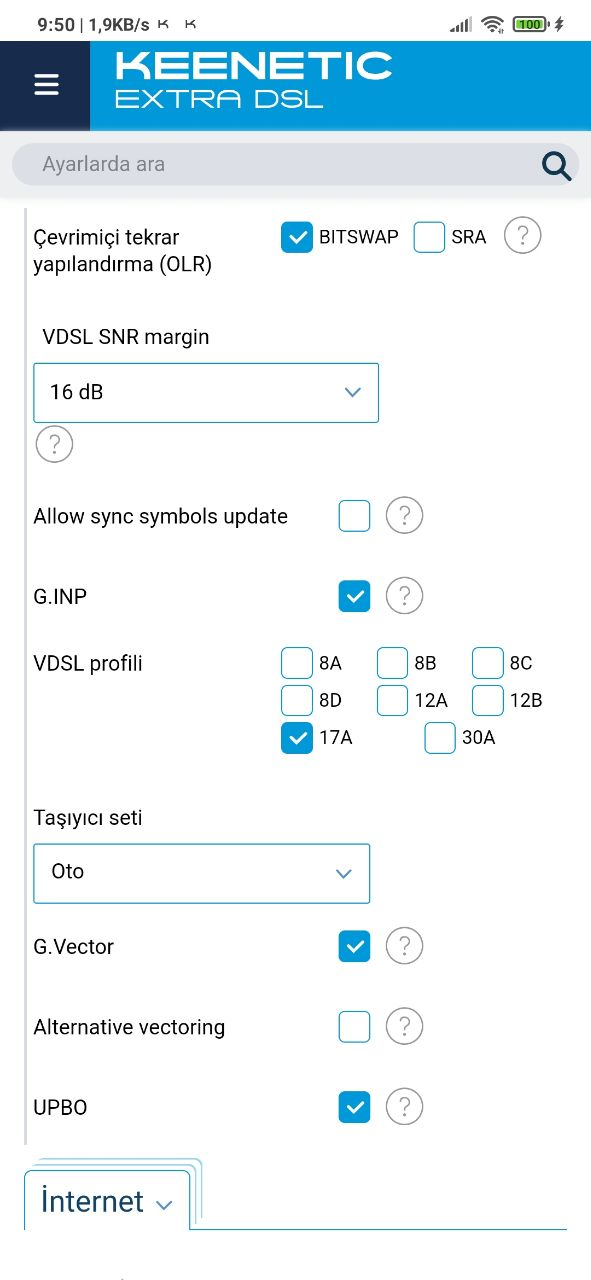Uncheck the BITSWAP checkbox
Image resolution: width=591 pixels, height=1280 pixels.
(x=297, y=237)
